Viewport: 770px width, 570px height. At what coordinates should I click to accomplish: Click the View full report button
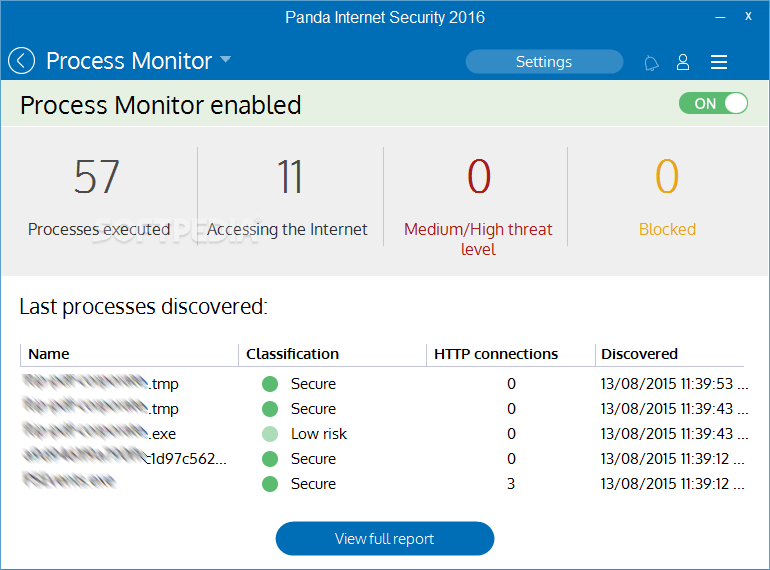click(x=385, y=539)
